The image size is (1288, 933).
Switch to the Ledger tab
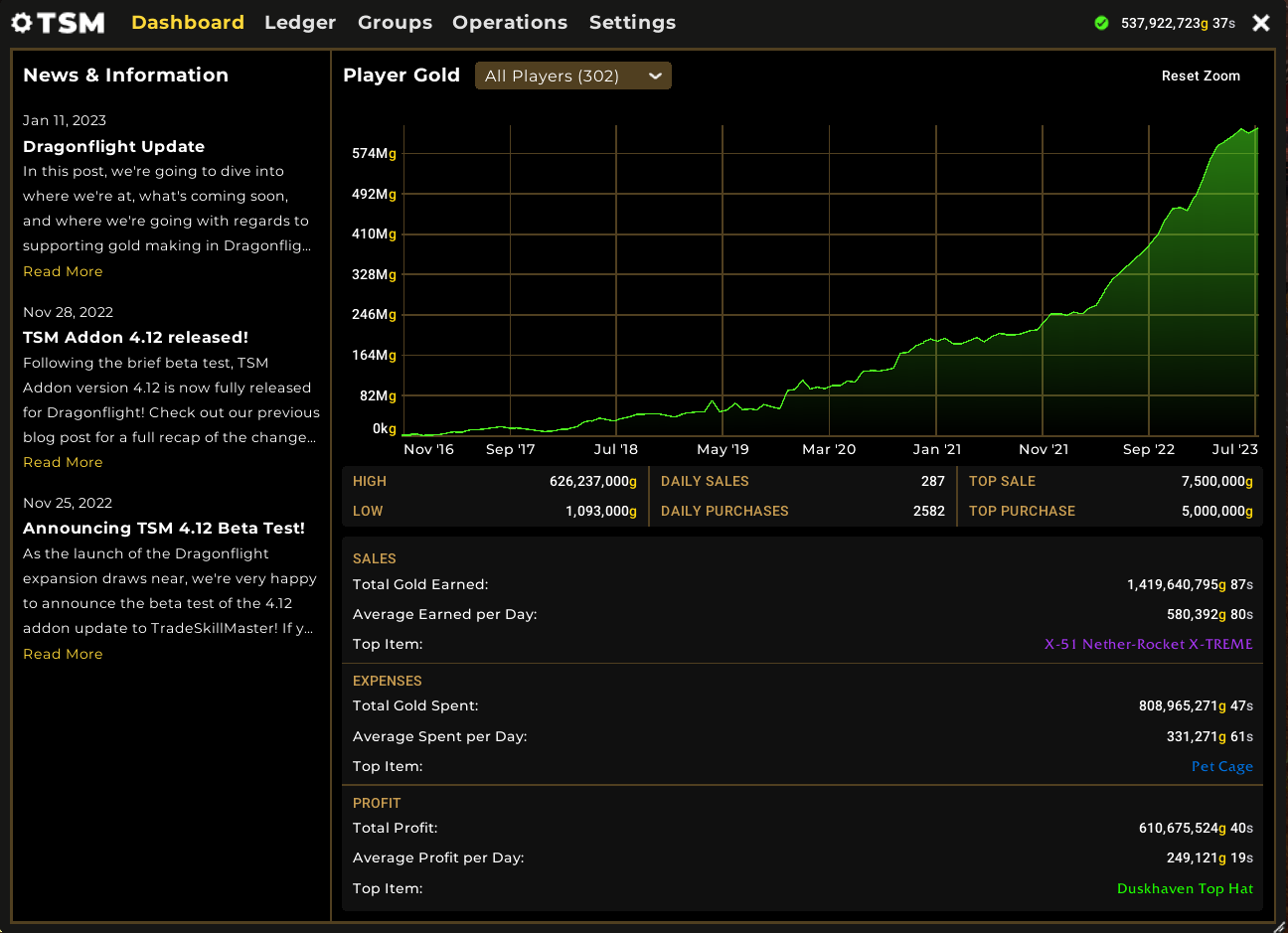point(300,22)
